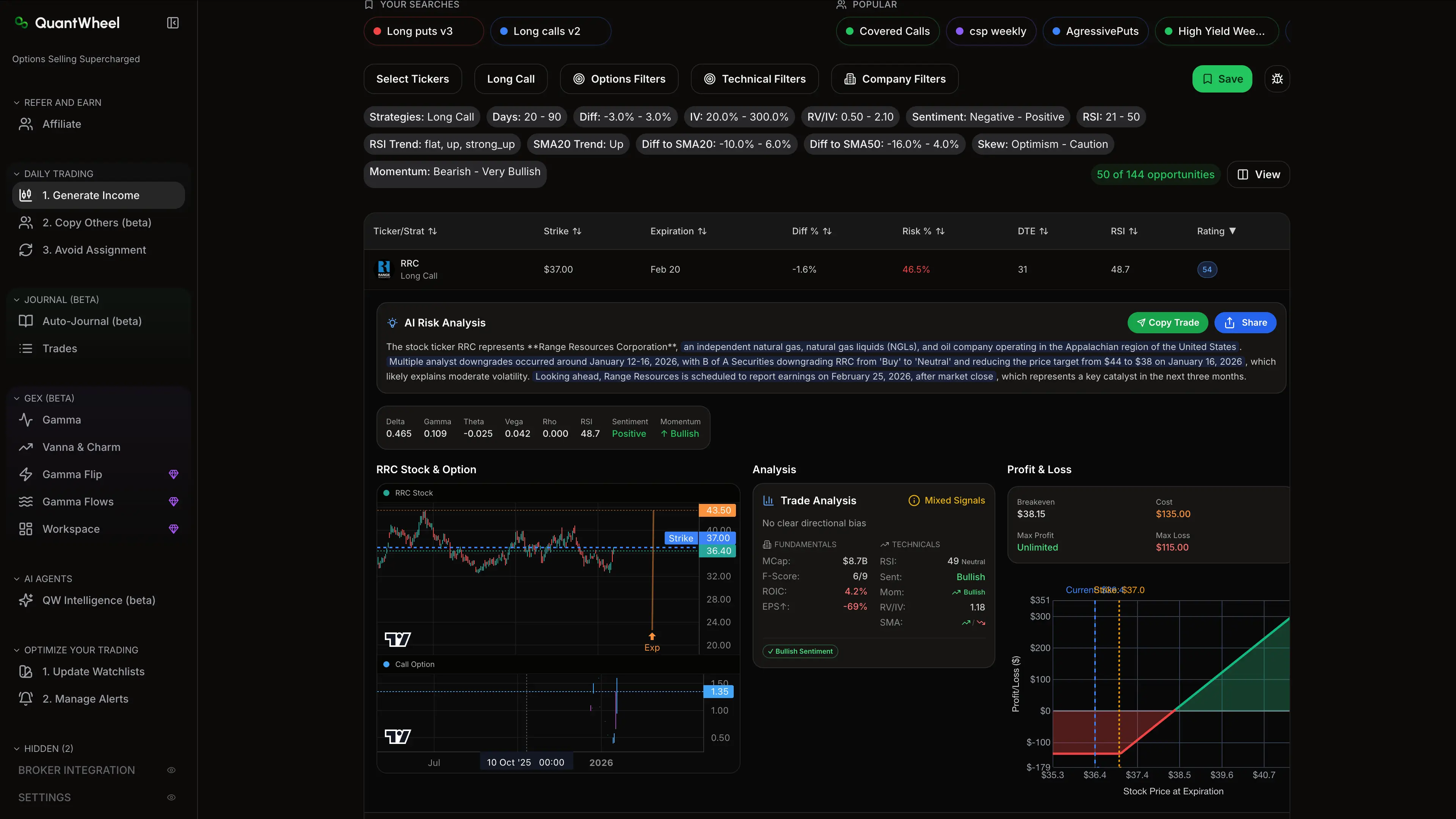
Task: Click the RRC Range Resources logo
Action: coord(384,269)
